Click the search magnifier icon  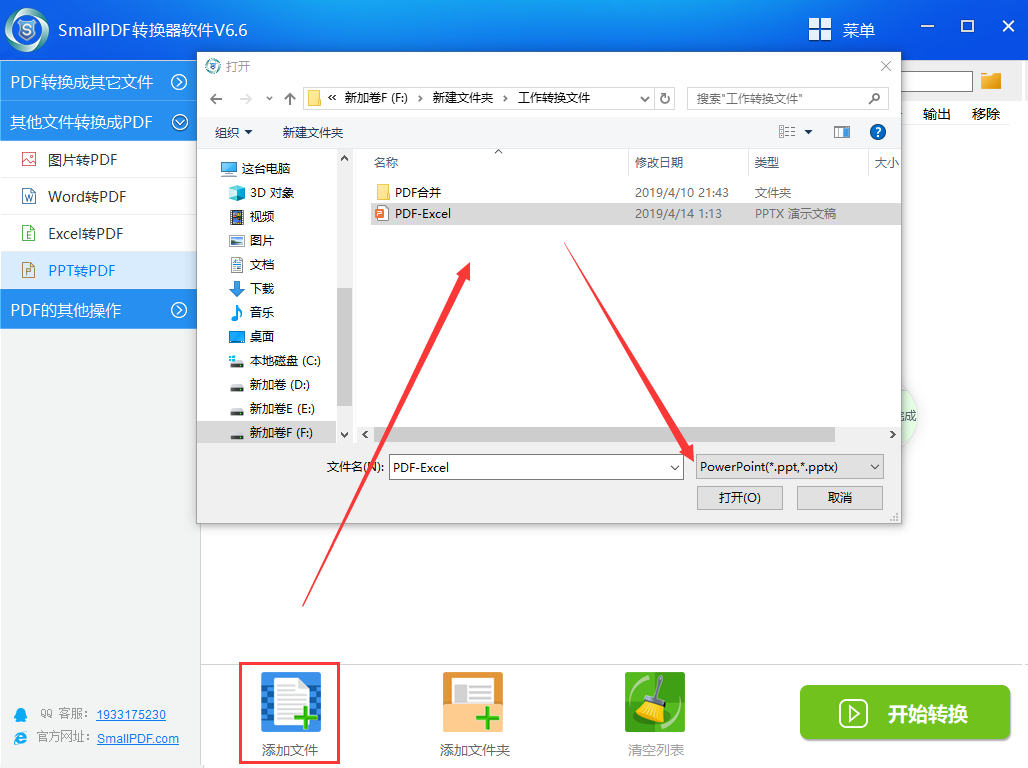(874, 98)
